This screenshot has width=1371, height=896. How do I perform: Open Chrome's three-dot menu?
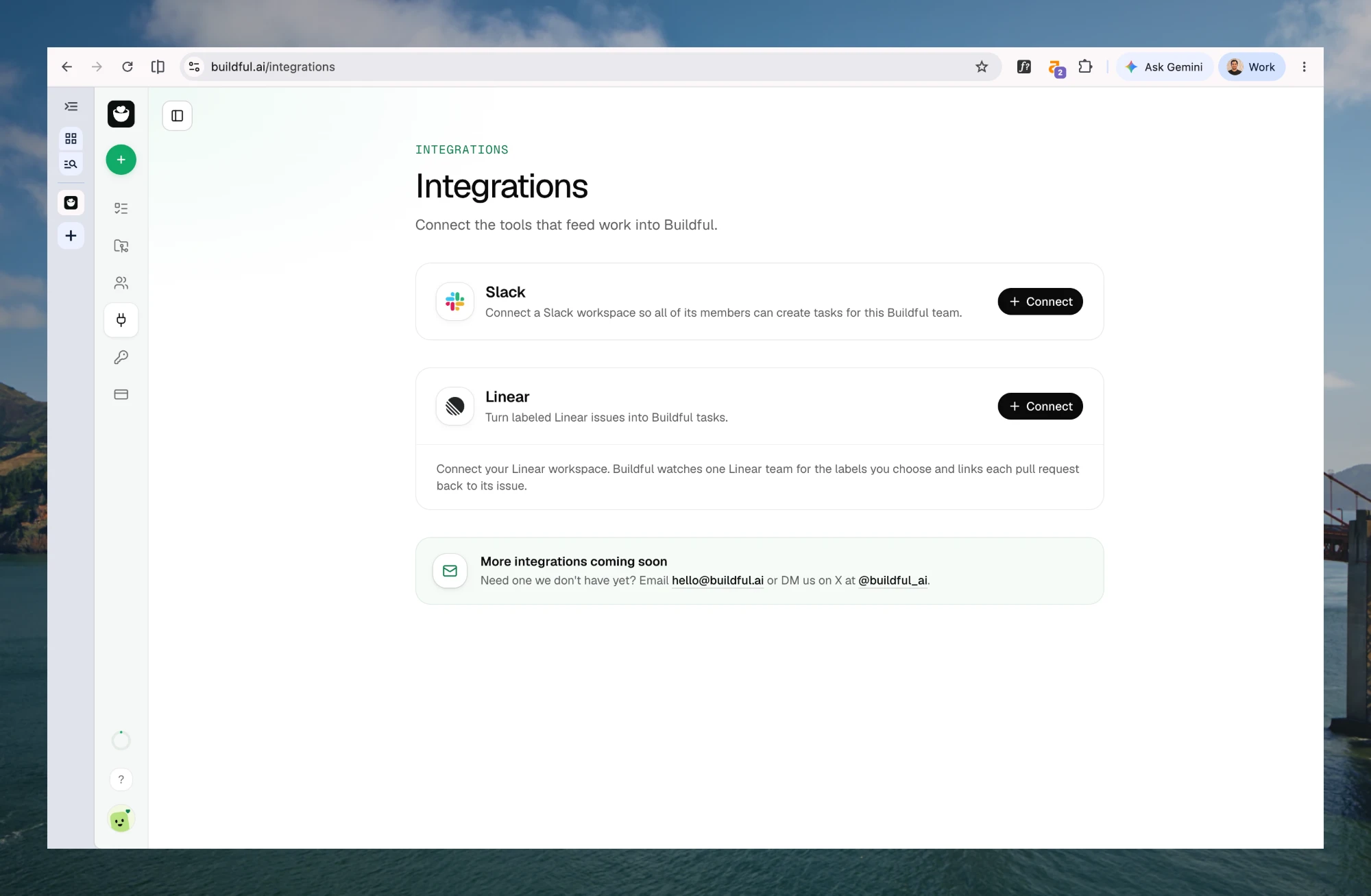1305,66
